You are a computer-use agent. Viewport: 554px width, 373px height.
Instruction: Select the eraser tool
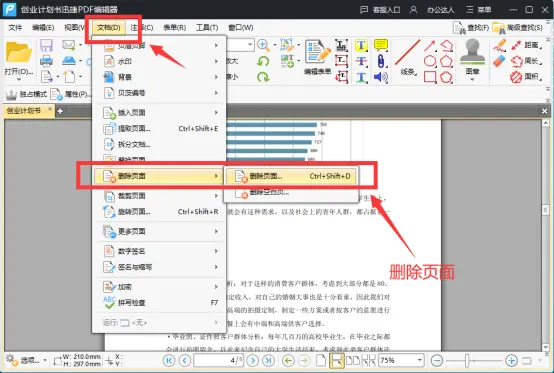click(500, 61)
